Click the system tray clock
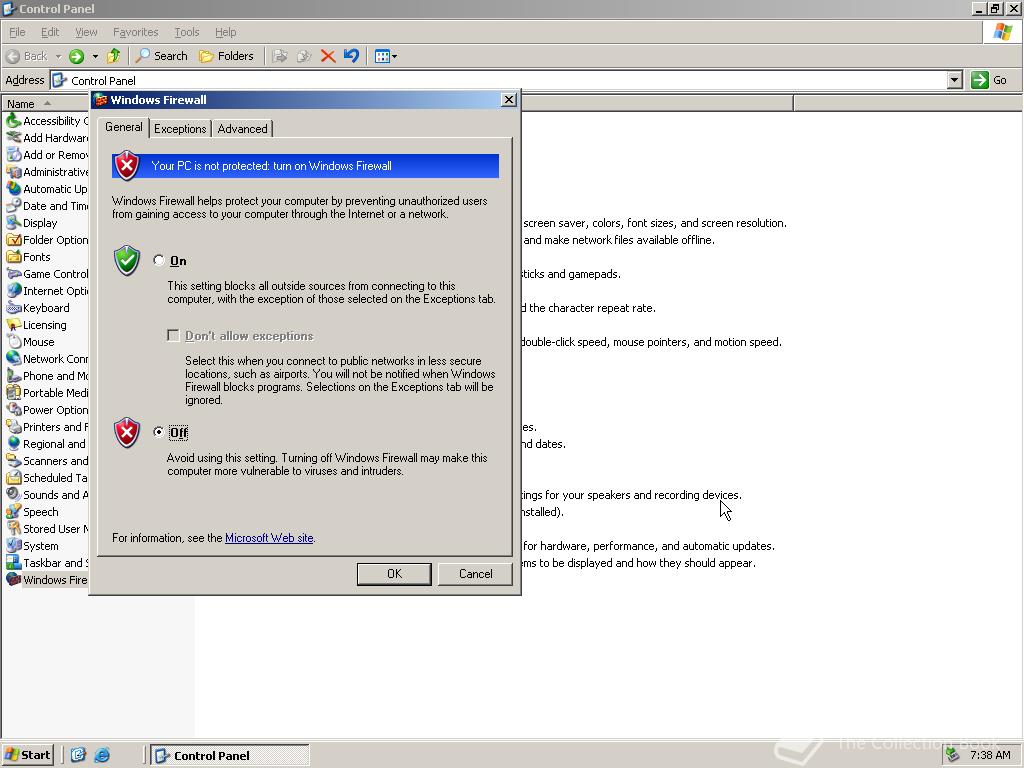 pos(990,755)
